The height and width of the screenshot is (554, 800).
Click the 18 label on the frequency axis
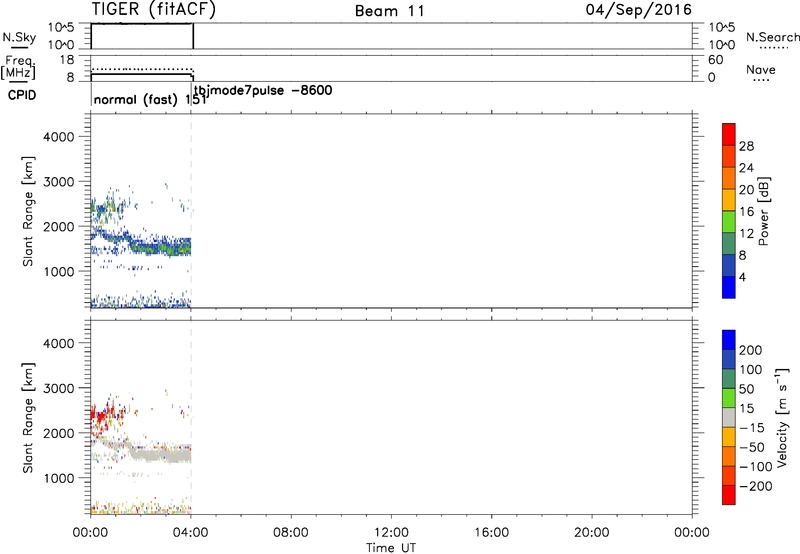tap(67, 60)
